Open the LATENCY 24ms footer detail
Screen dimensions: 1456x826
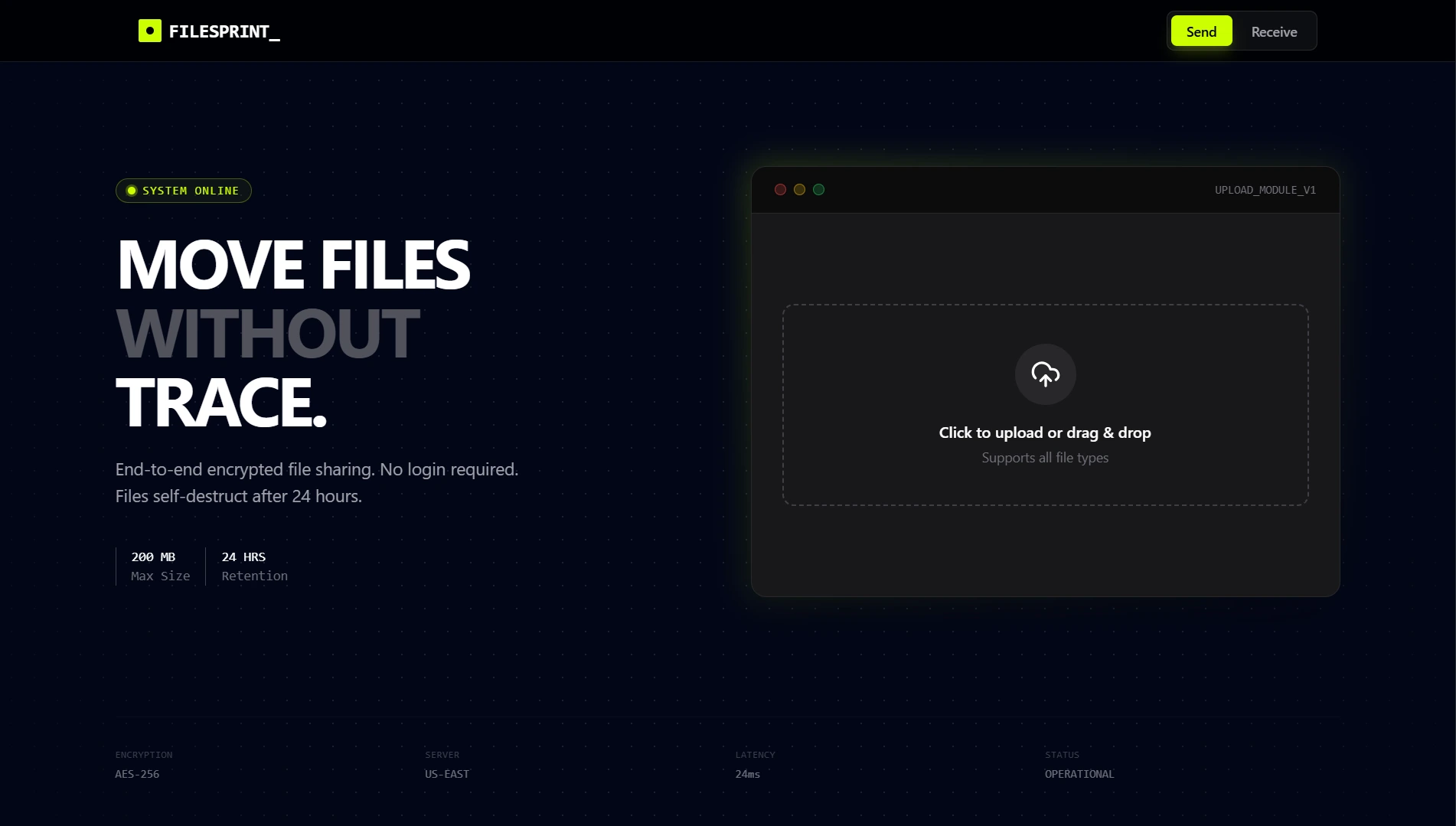754,766
